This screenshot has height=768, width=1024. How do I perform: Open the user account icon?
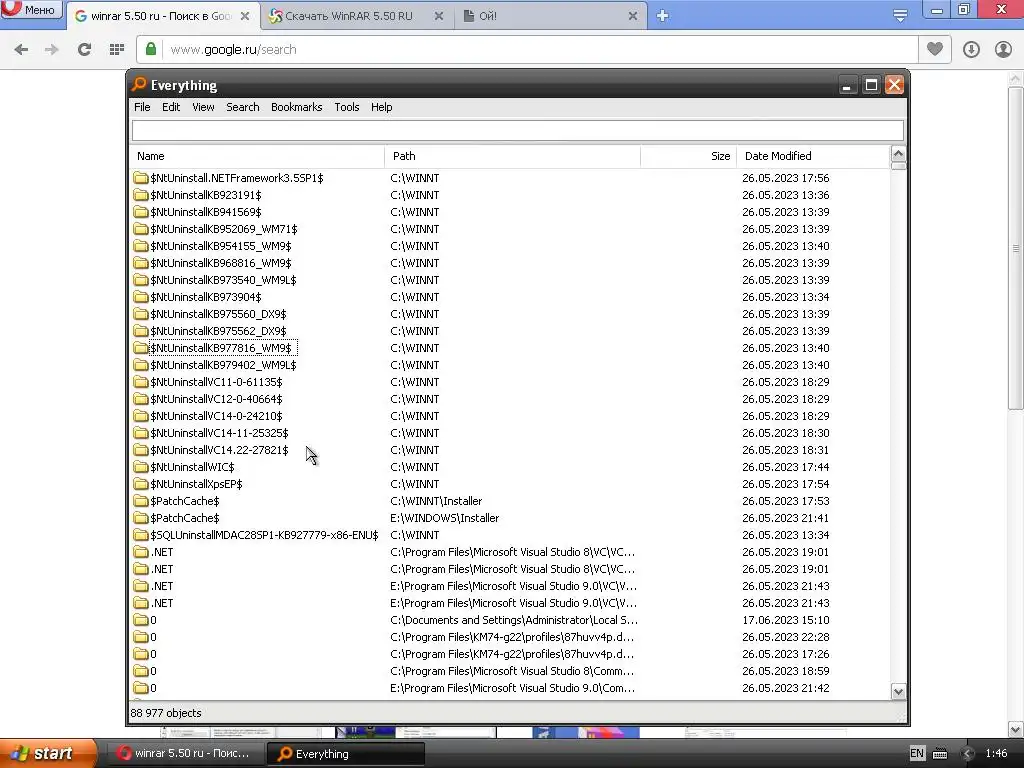click(1003, 50)
